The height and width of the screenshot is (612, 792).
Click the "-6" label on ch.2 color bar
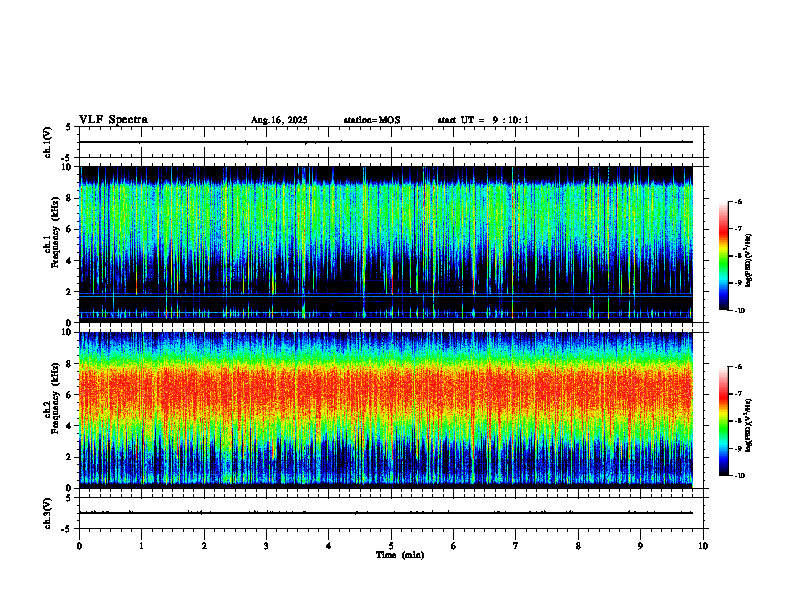click(738, 367)
